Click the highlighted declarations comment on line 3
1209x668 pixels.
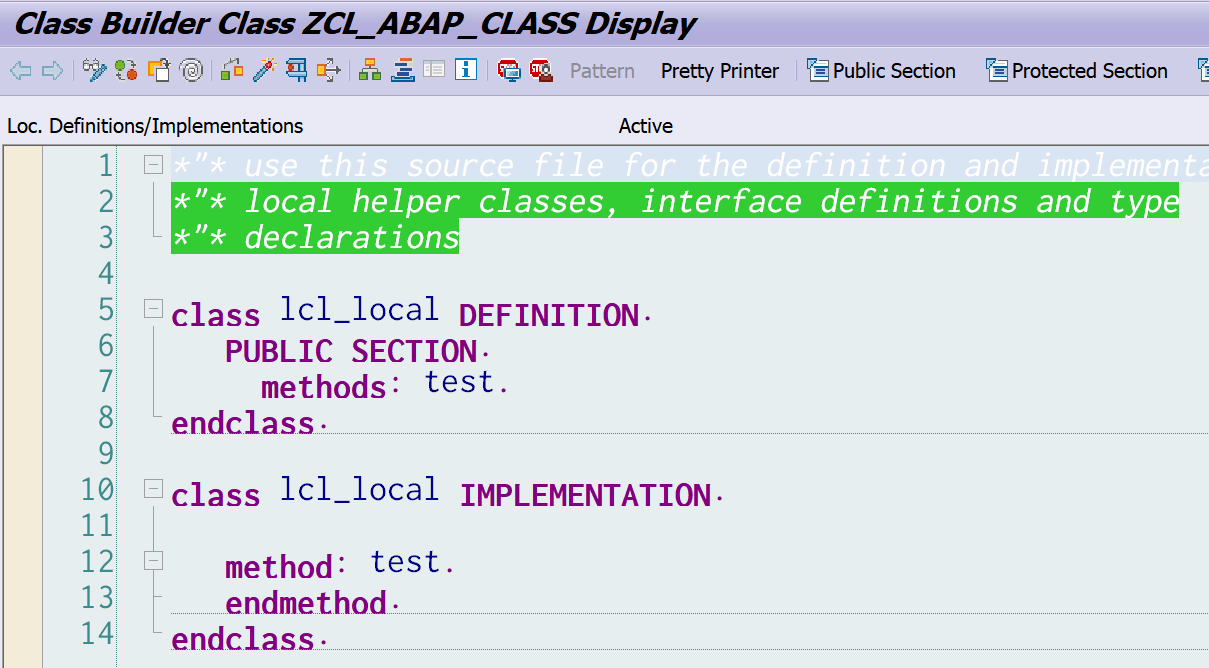(315, 237)
